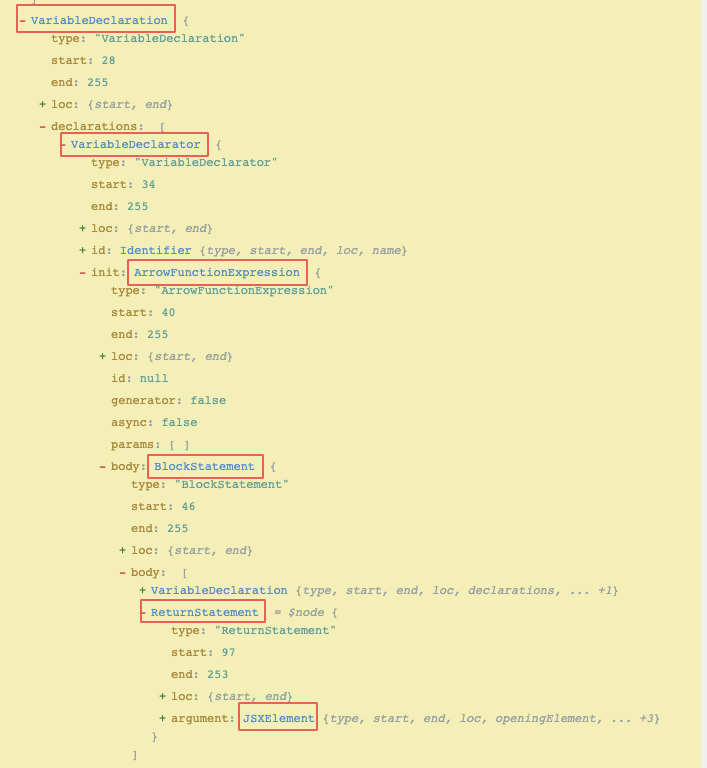Viewport: 707px width, 768px height.
Task: Click the params empty array
Action: click(x=179, y=445)
